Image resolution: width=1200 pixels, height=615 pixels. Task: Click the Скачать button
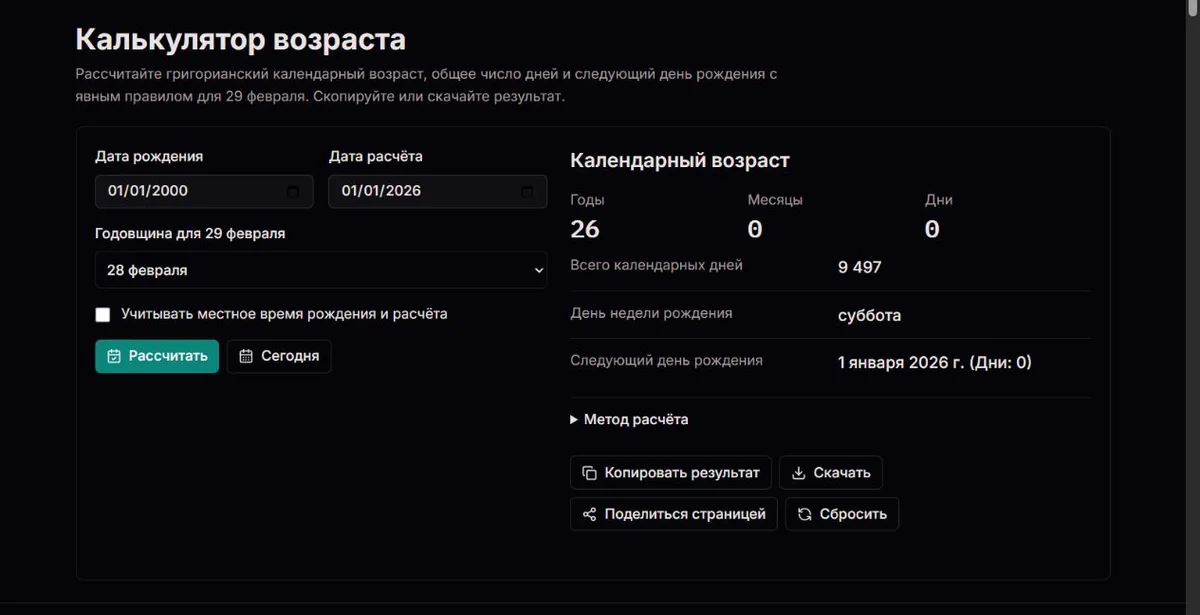[831, 473]
